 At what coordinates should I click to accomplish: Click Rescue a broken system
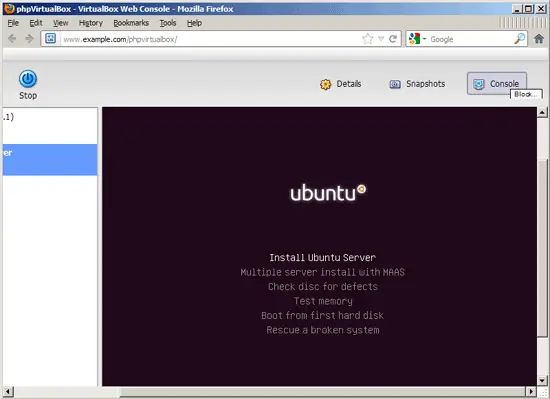tap(323, 330)
